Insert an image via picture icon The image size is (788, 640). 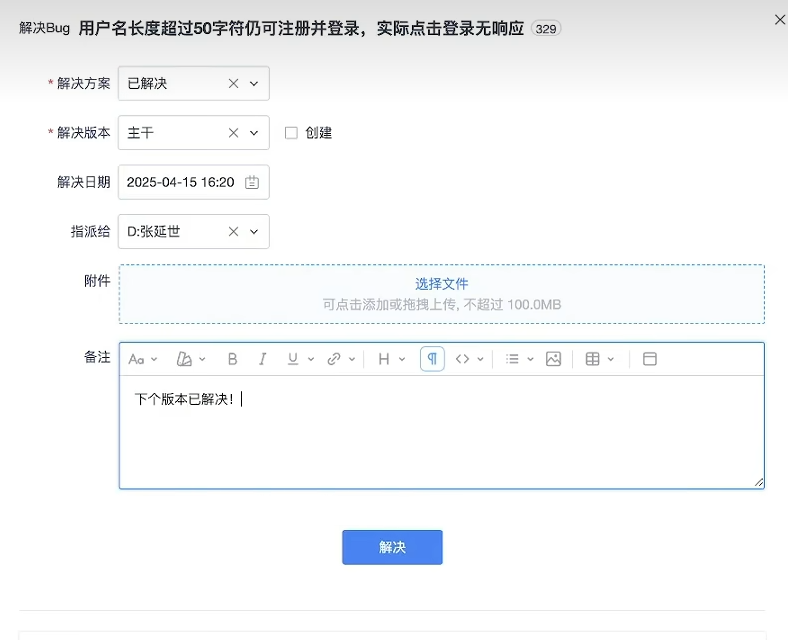pyautogui.click(x=553, y=359)
